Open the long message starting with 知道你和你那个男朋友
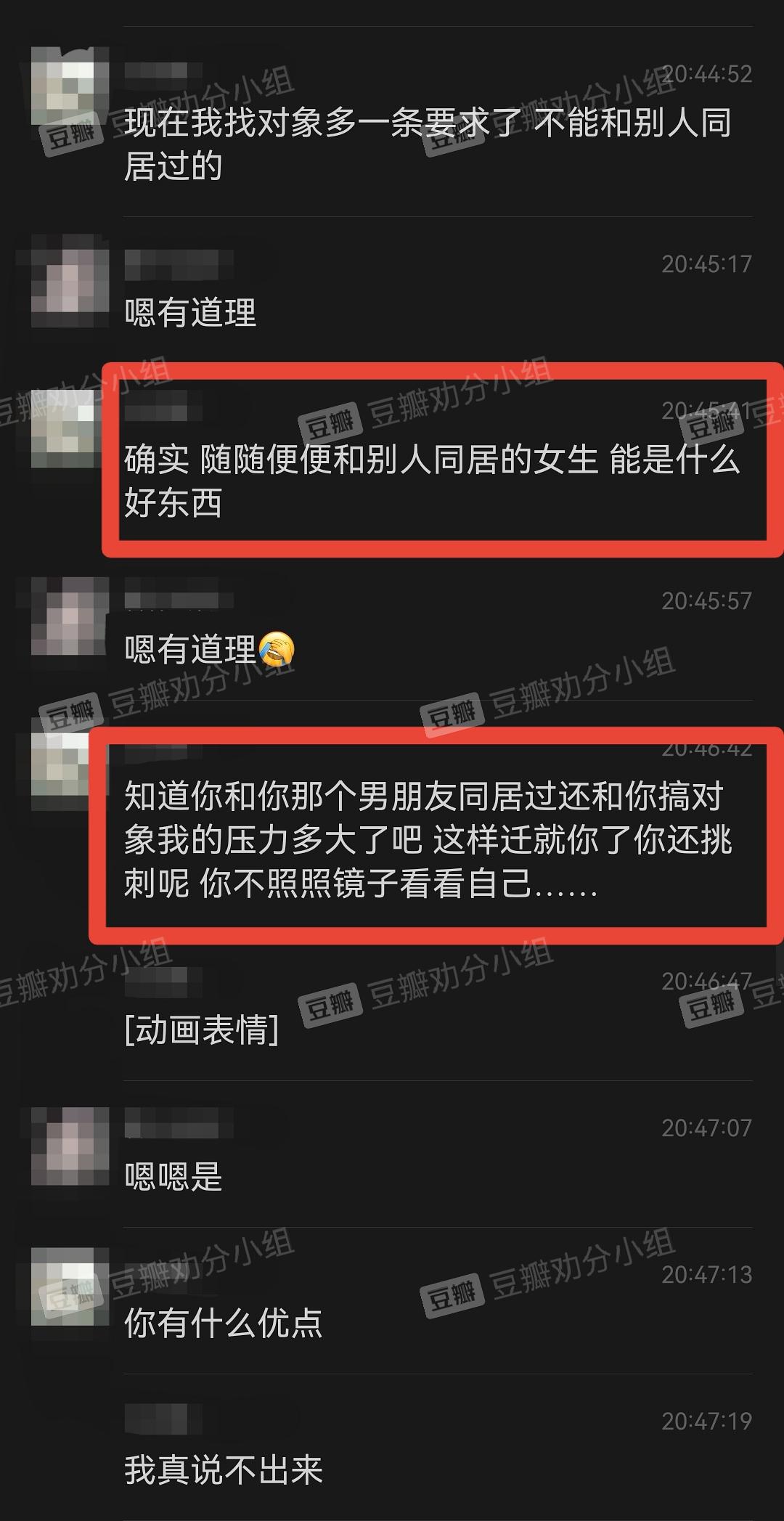The image size is (784, 1521). 428,840
